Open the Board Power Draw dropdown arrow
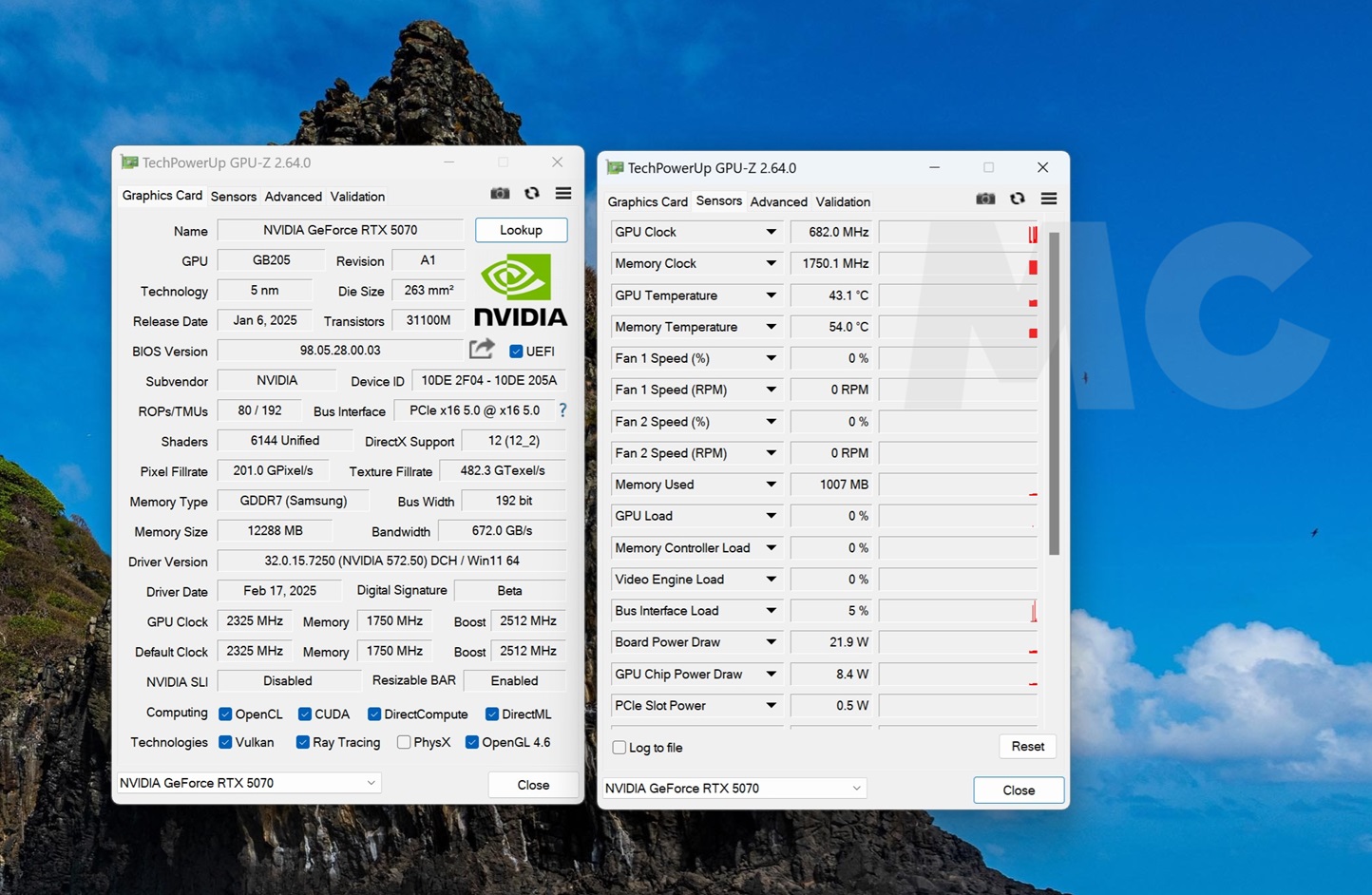The image size is (1372, 895). coord(772,642)
